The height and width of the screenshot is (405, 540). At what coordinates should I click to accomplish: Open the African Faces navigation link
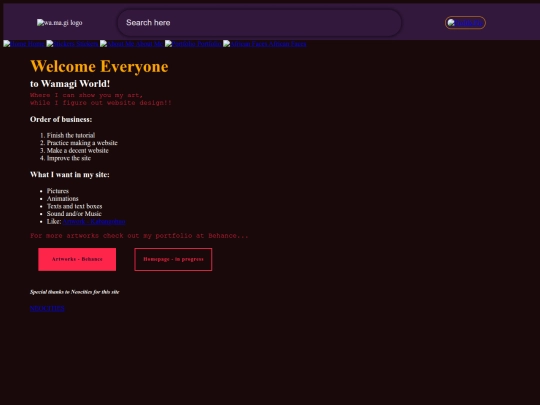point(264,44)
